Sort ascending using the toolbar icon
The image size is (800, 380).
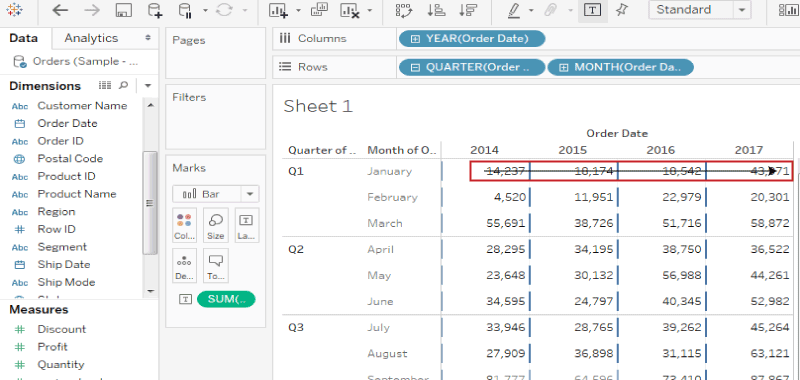(436, 11)
